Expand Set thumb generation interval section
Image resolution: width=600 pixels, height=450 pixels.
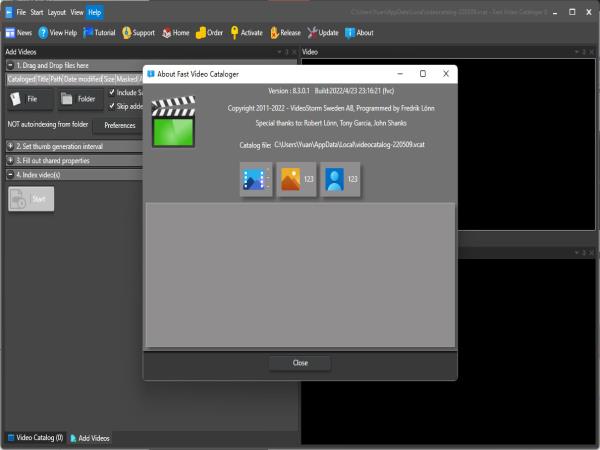[10, 146]
